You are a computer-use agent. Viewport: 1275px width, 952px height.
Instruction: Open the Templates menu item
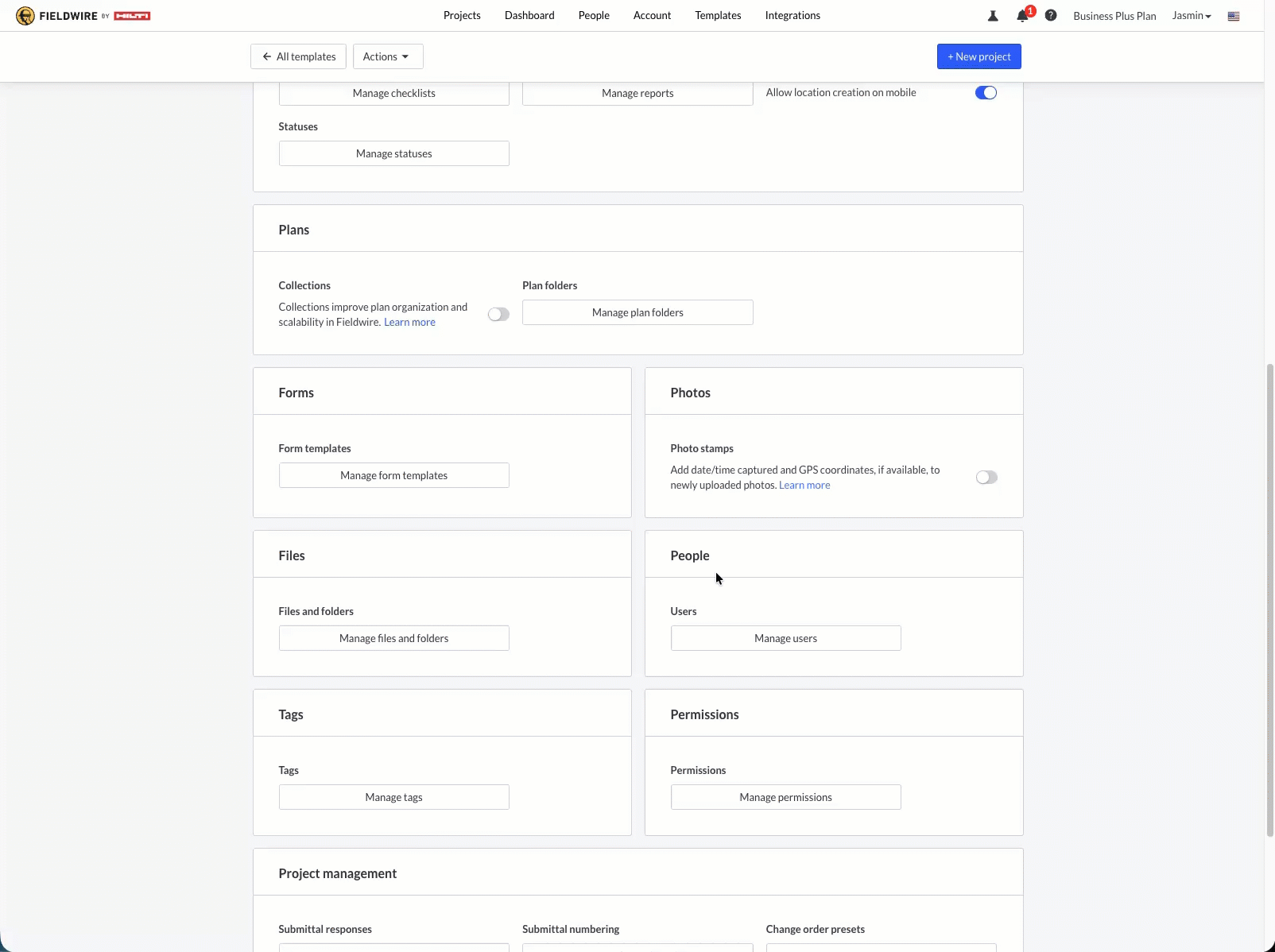[718, 16]
